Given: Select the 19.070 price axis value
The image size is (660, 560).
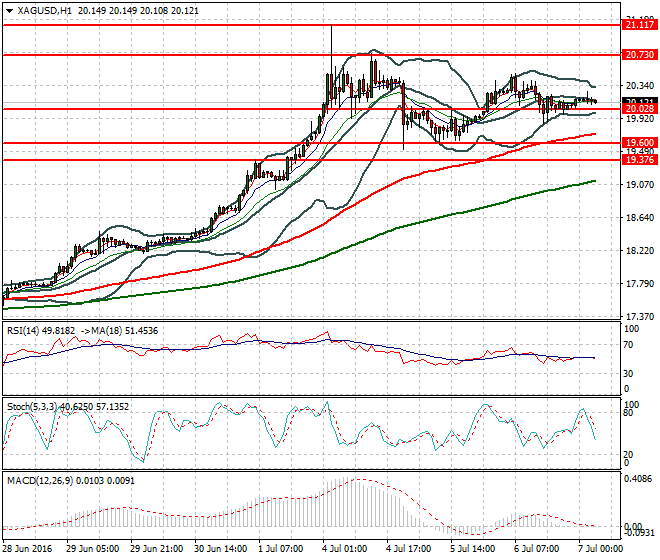Looking at the screenshot, I should 640,184.
